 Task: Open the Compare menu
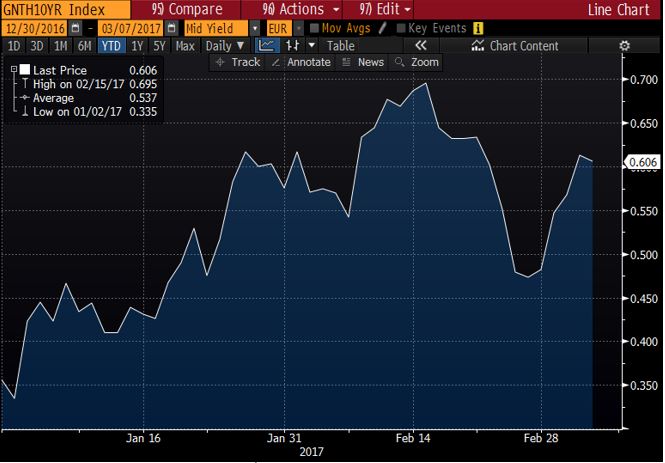click(185, 9)
